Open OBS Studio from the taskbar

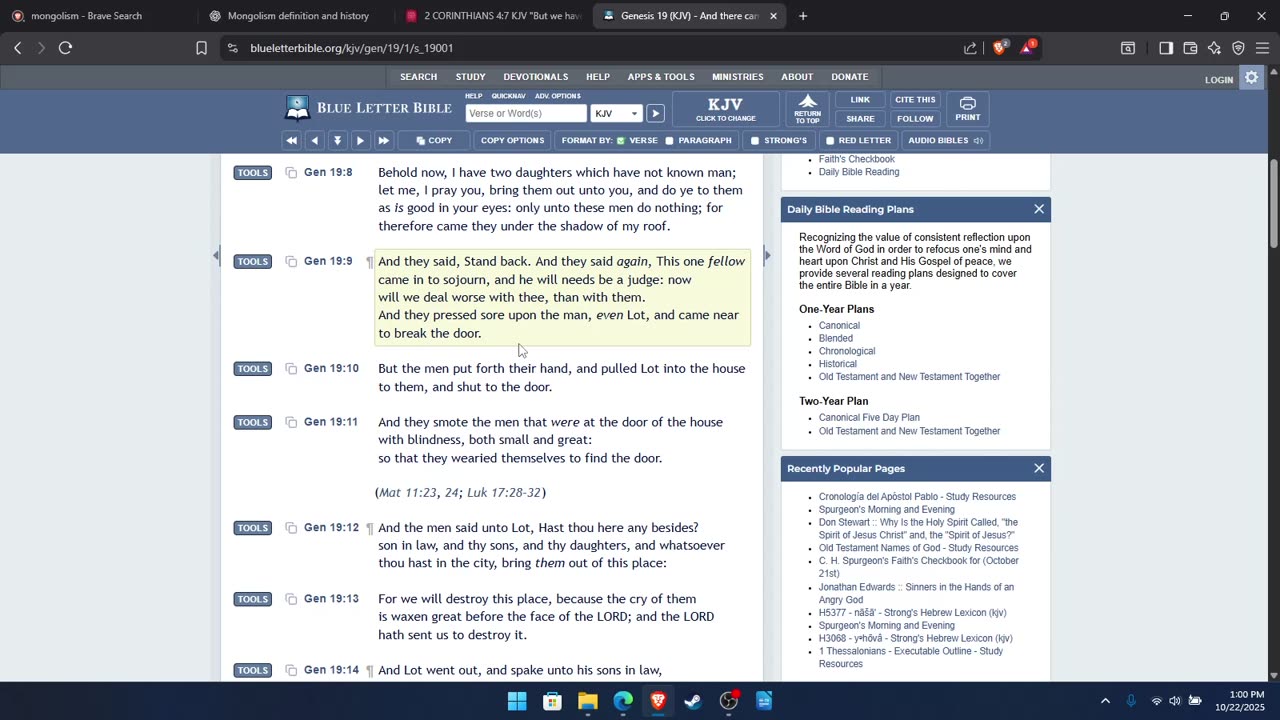click(x=729, y=701)
